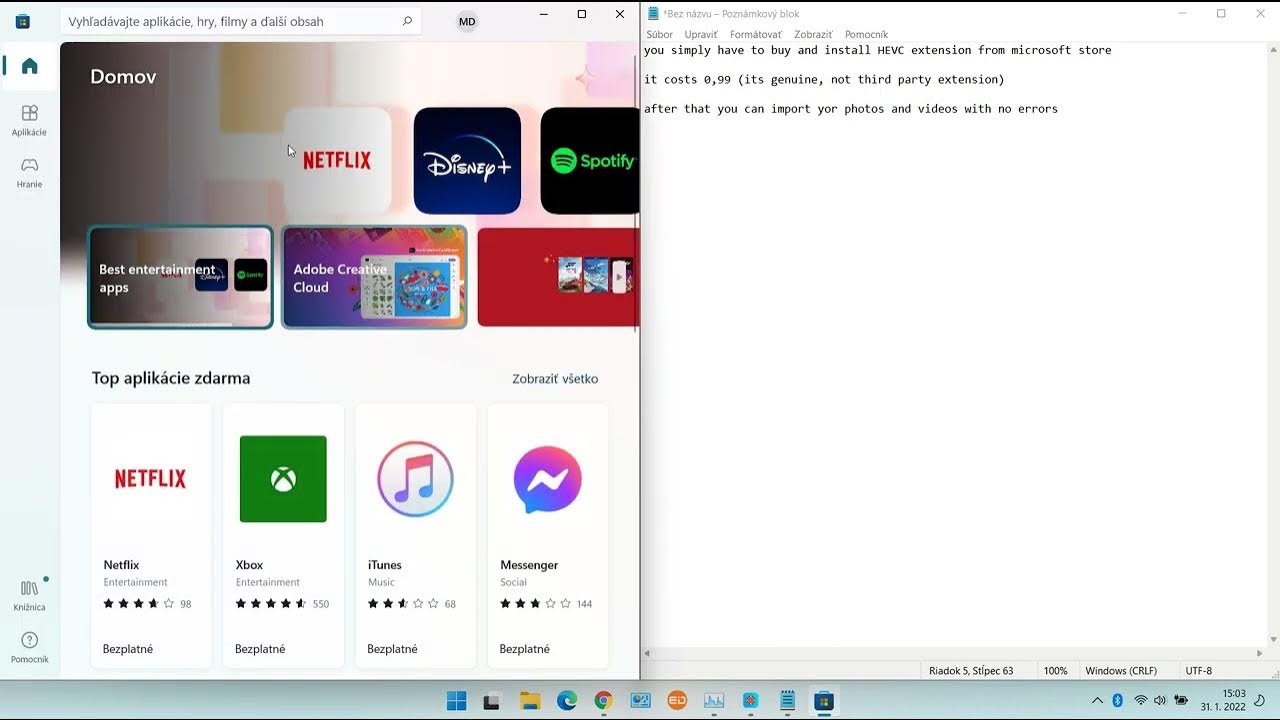Click the Notepad text line about HEVC extension
The width and height of the screenshot is (1280, 720).
tap(877, 50)
